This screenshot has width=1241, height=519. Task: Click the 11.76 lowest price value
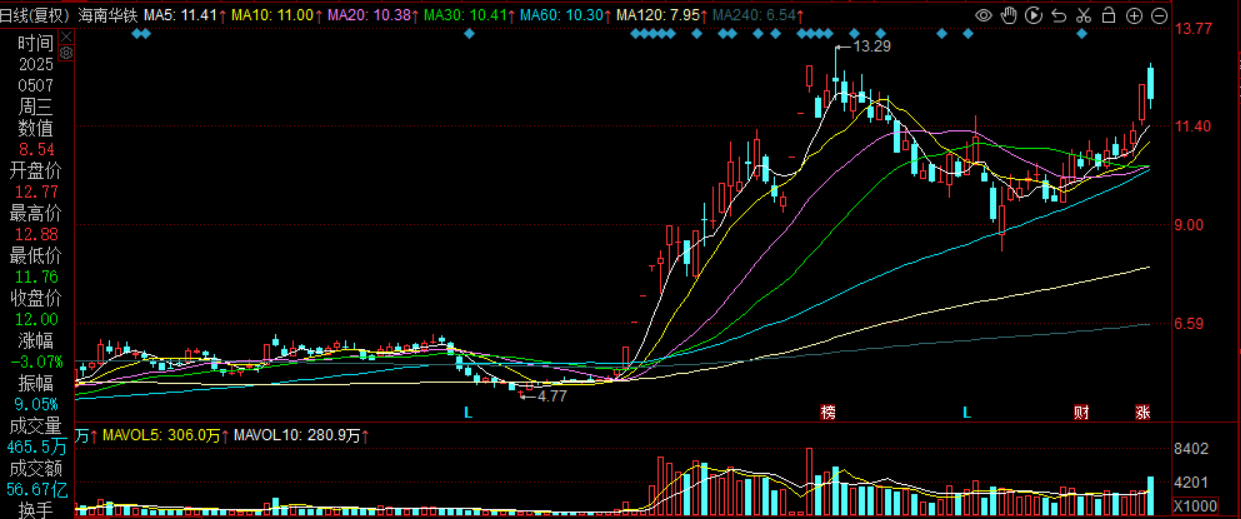click(35, 277)
